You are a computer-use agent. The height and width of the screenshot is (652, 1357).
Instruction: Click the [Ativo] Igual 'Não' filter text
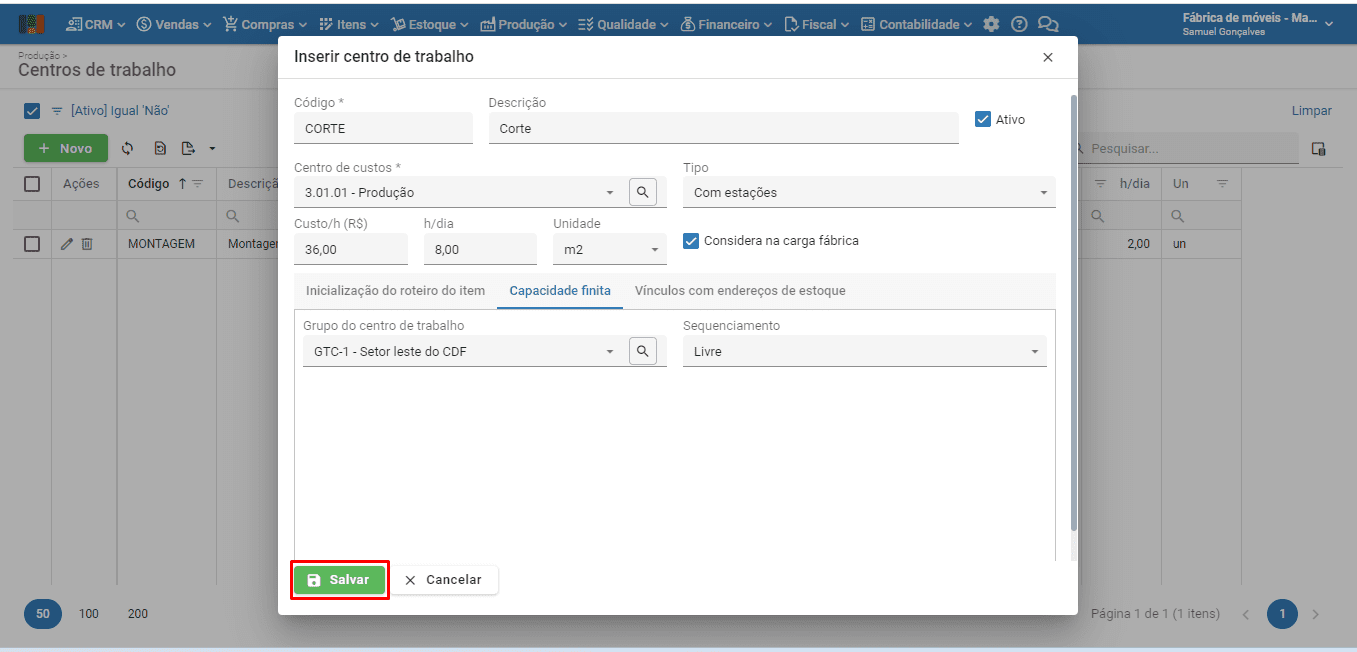(120, 111)
